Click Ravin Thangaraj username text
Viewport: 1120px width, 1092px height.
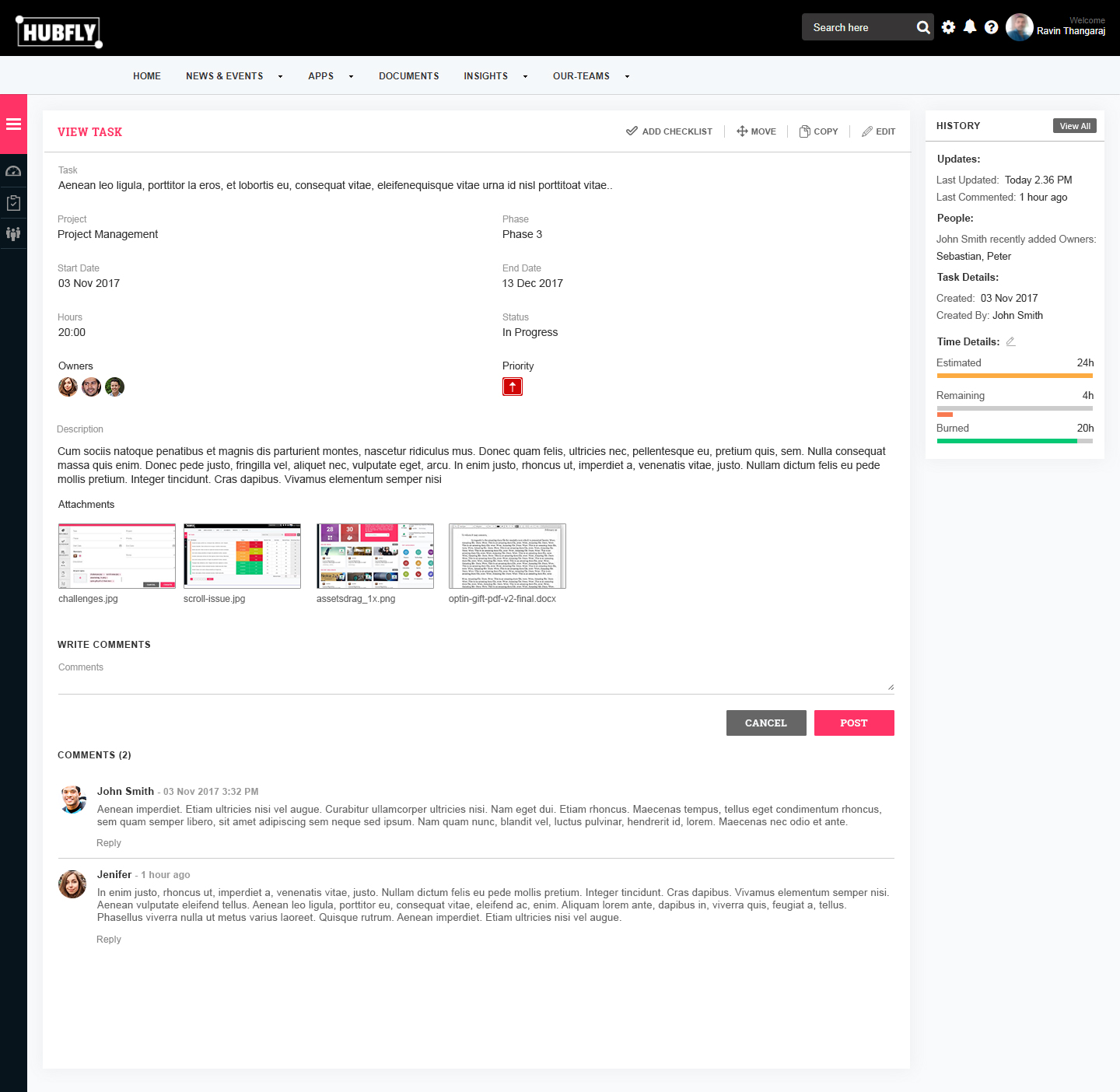pos(1071,31)
